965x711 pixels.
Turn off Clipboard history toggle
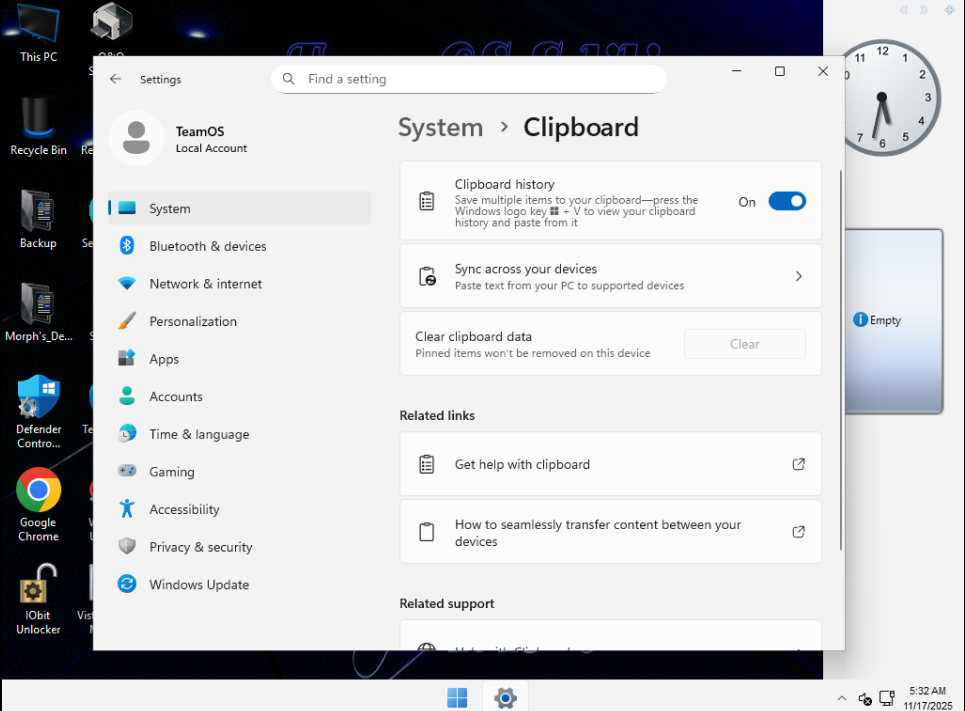(x=786, y=202)
